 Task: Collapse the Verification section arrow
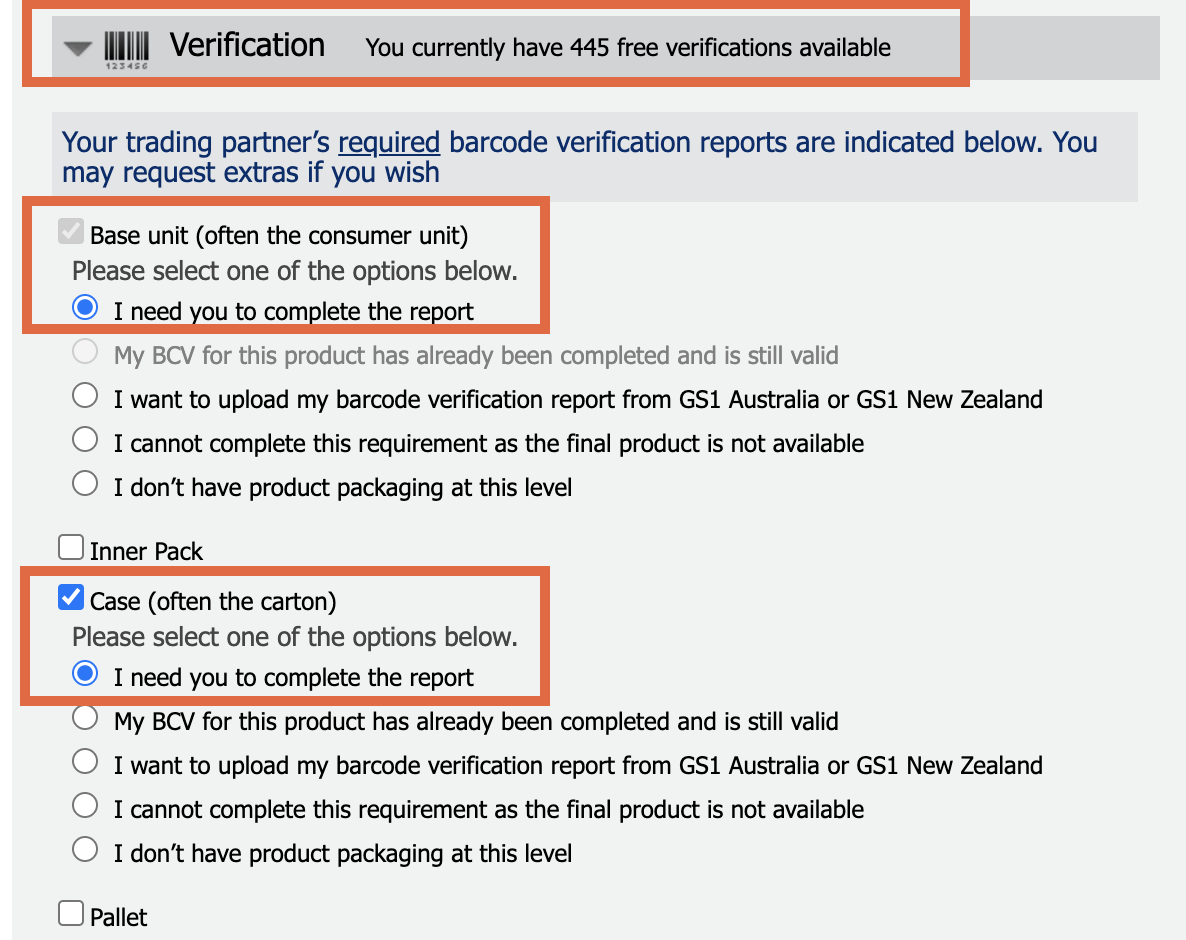[x=77, y=48]
